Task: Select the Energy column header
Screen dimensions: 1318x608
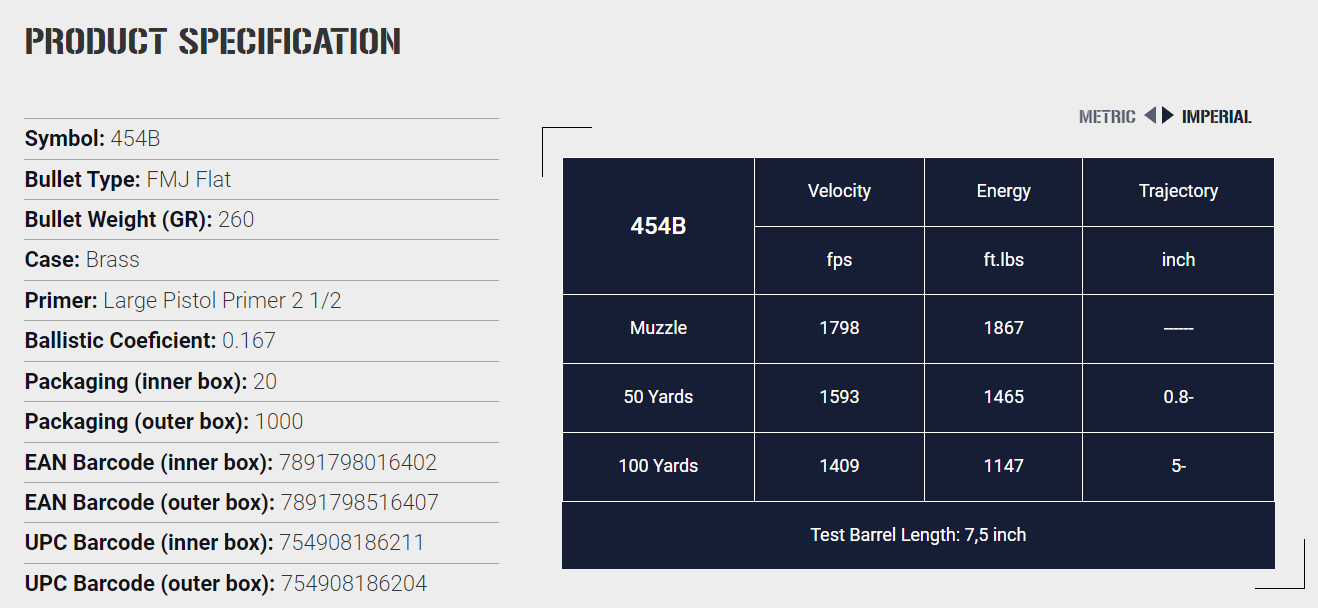Action: [x=1003, y=191]
